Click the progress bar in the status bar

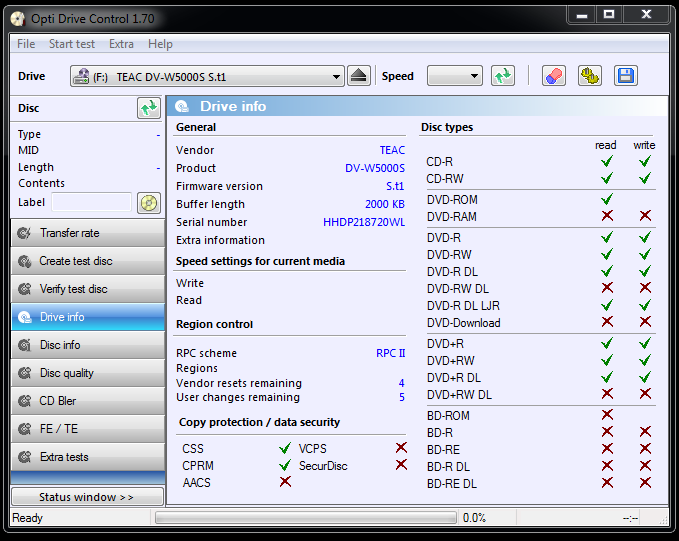pyautogui.click(x=306, y=518)
